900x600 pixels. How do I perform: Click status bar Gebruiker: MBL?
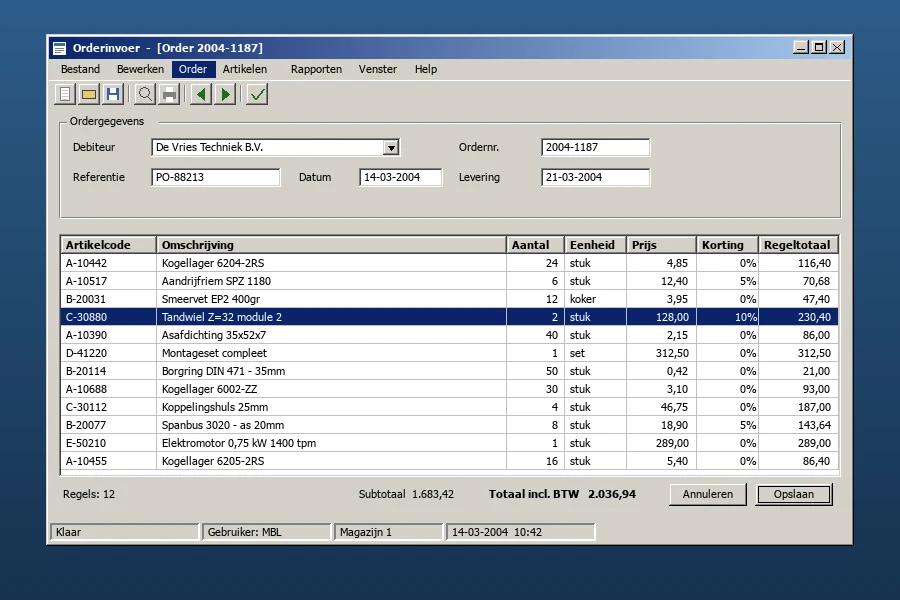[x=267, y=532]
